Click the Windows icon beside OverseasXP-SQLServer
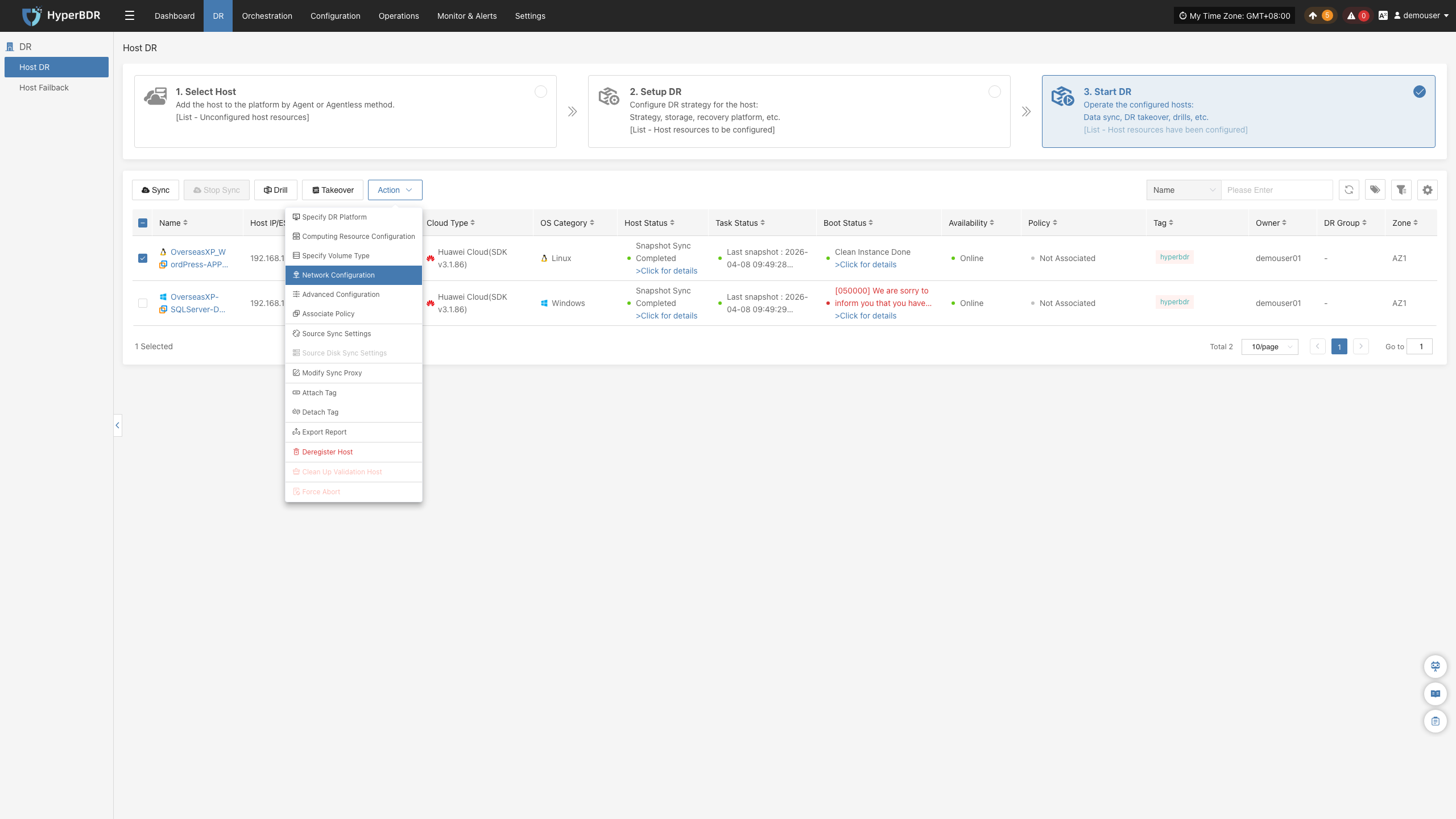The width and height of the screenshot is (1456, 819). pos(163,297)
